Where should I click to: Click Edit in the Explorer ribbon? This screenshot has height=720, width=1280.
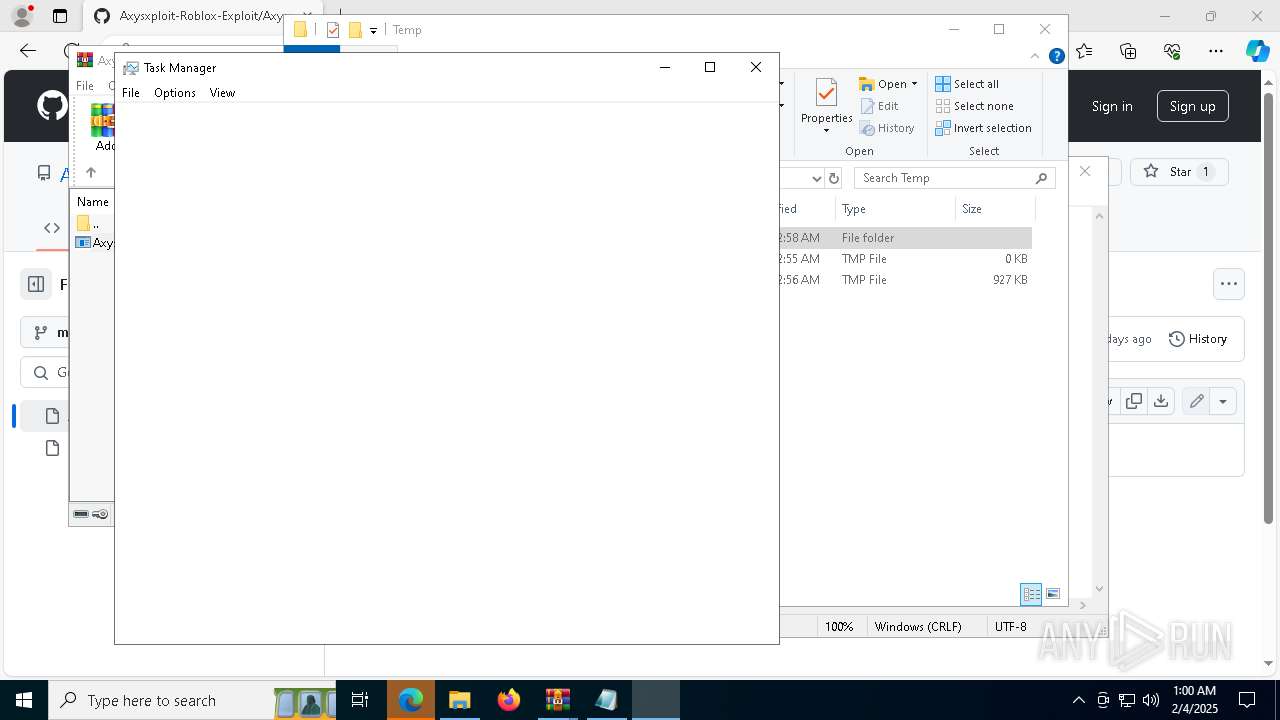[879, 106]
